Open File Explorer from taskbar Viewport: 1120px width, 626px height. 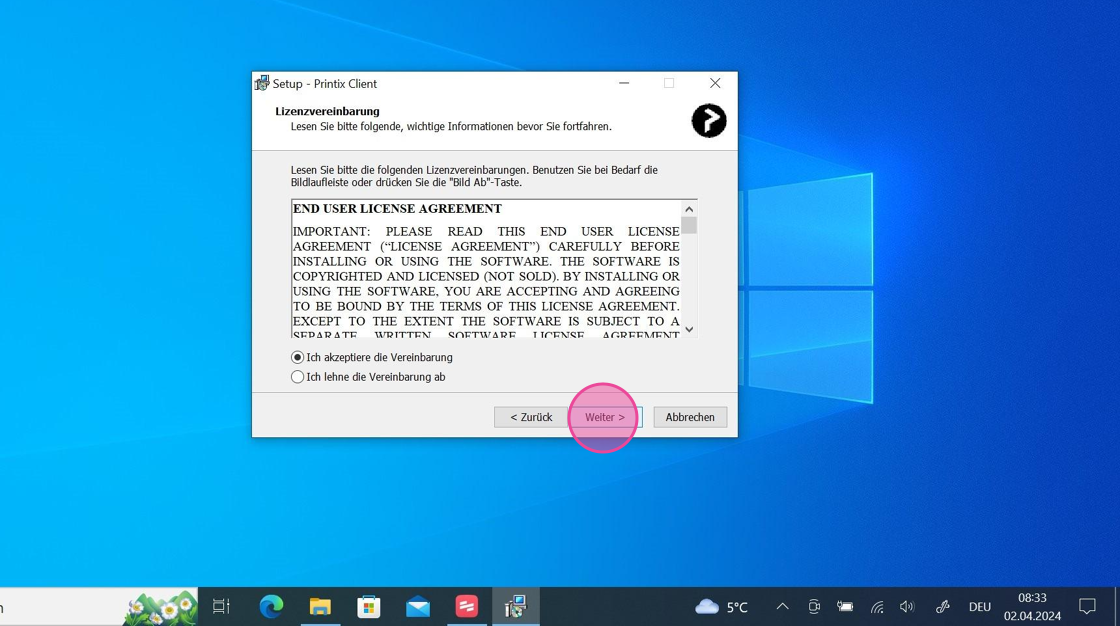click(x=320, y=607)
